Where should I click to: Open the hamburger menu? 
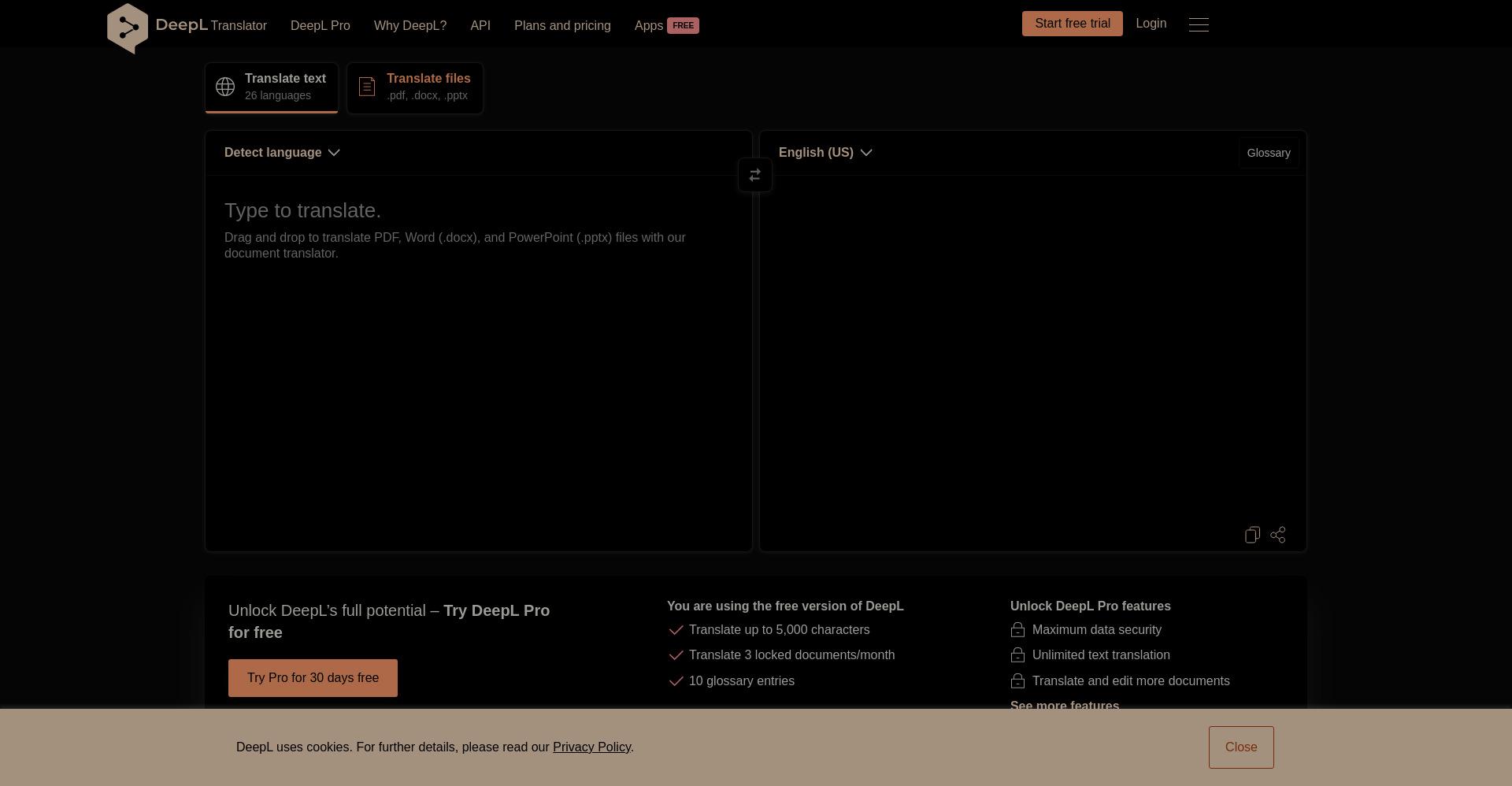(1199, 24)
